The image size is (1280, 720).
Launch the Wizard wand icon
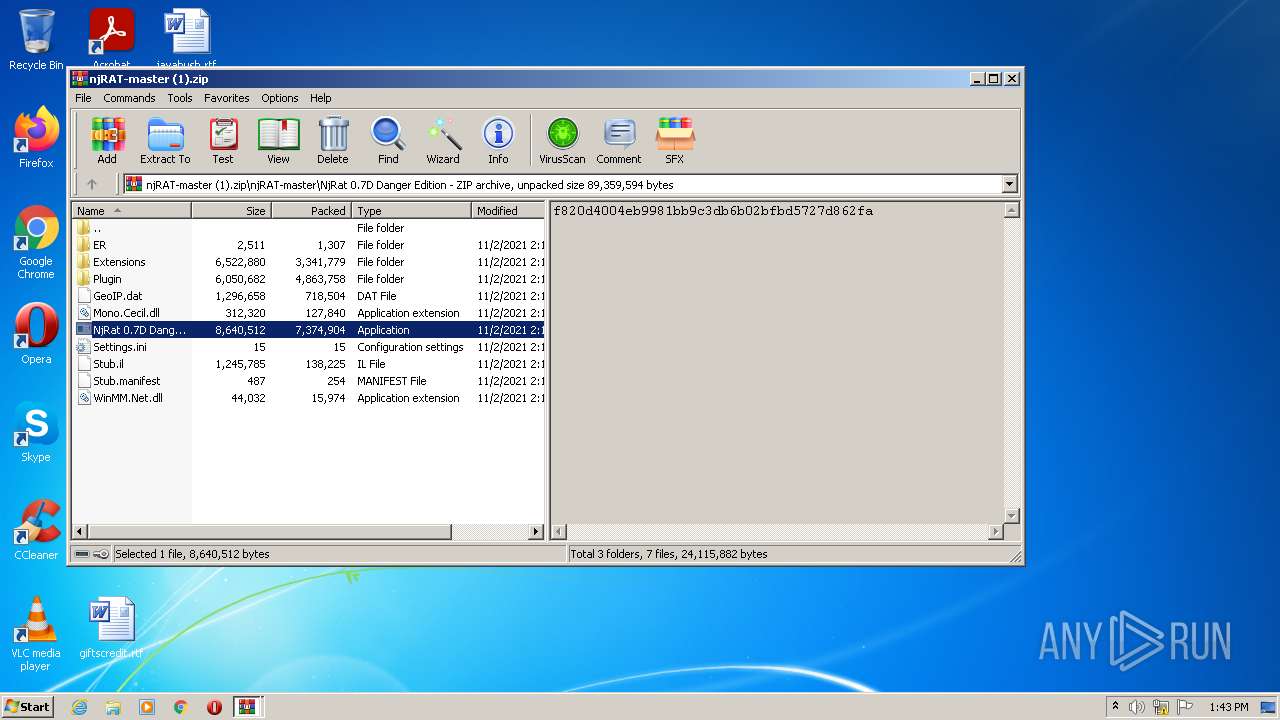(x=443, y=140)
